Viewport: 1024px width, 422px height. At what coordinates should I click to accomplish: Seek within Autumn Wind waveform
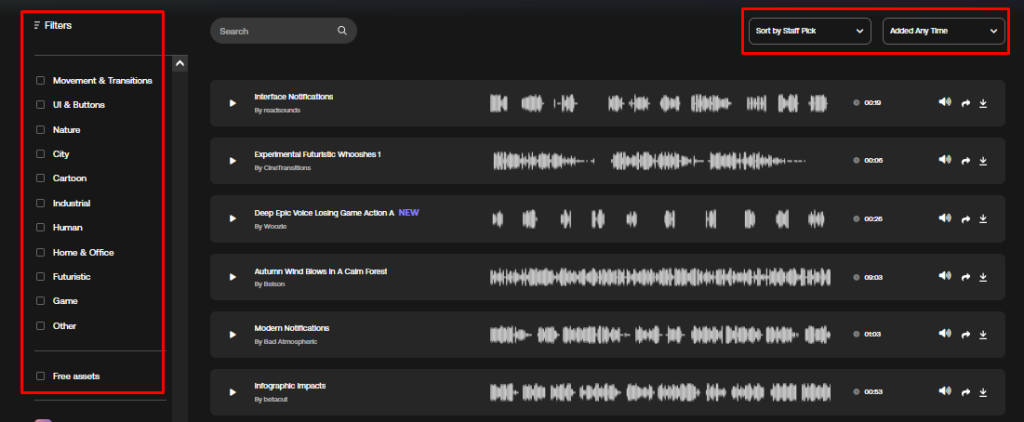pyautogui.click(x=660, y=277)
